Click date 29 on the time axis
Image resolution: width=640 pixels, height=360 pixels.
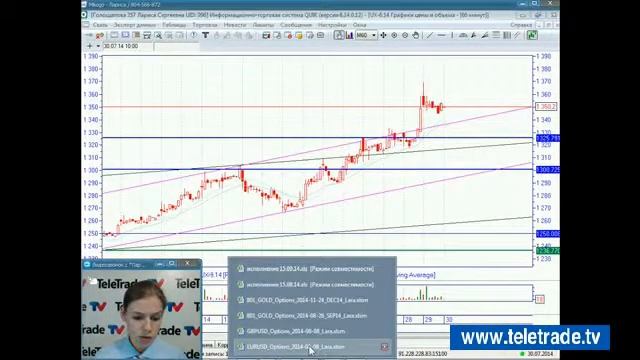pyautogui.click(x=428, y=320)
